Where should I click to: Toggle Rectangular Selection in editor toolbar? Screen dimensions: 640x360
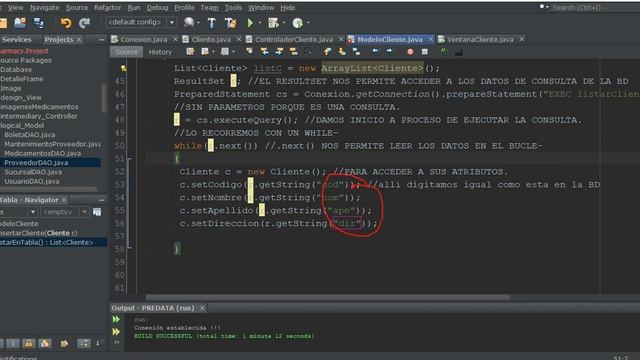pyautogui.click(x=309, y=52)
